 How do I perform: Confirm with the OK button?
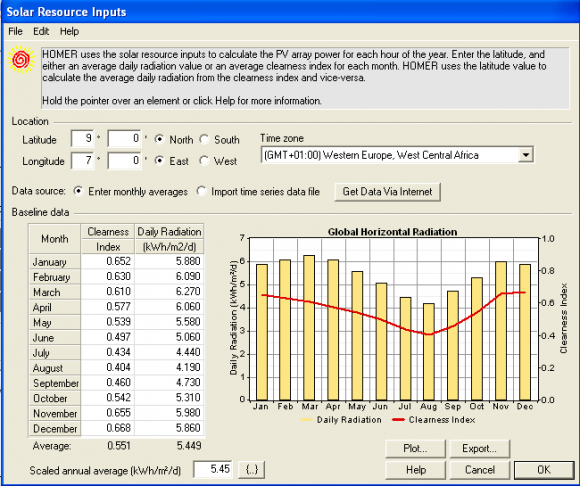pyautogui.click(x=544, y=470)
